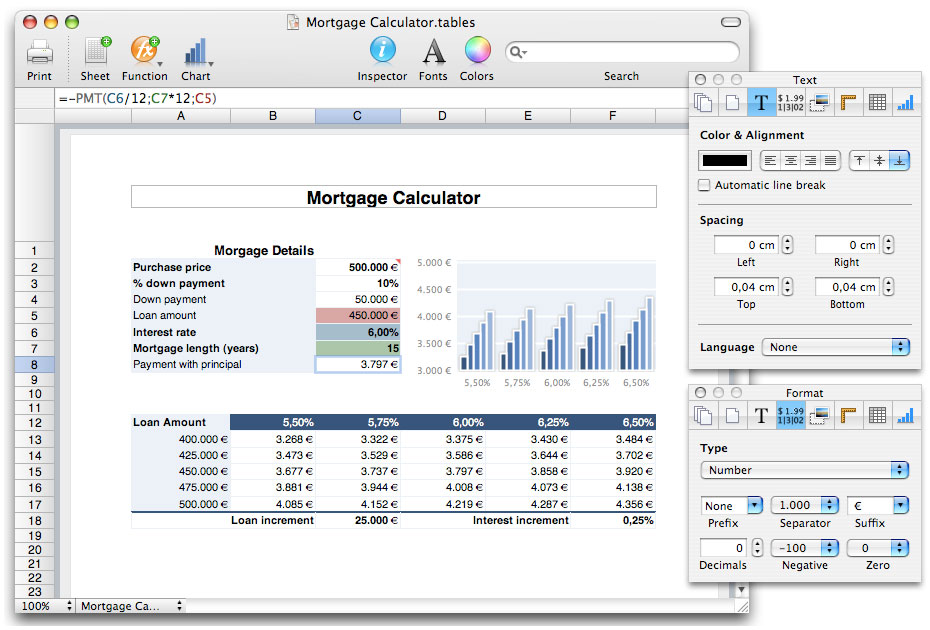Select the document sheets tab in Text window

[703, 103]
